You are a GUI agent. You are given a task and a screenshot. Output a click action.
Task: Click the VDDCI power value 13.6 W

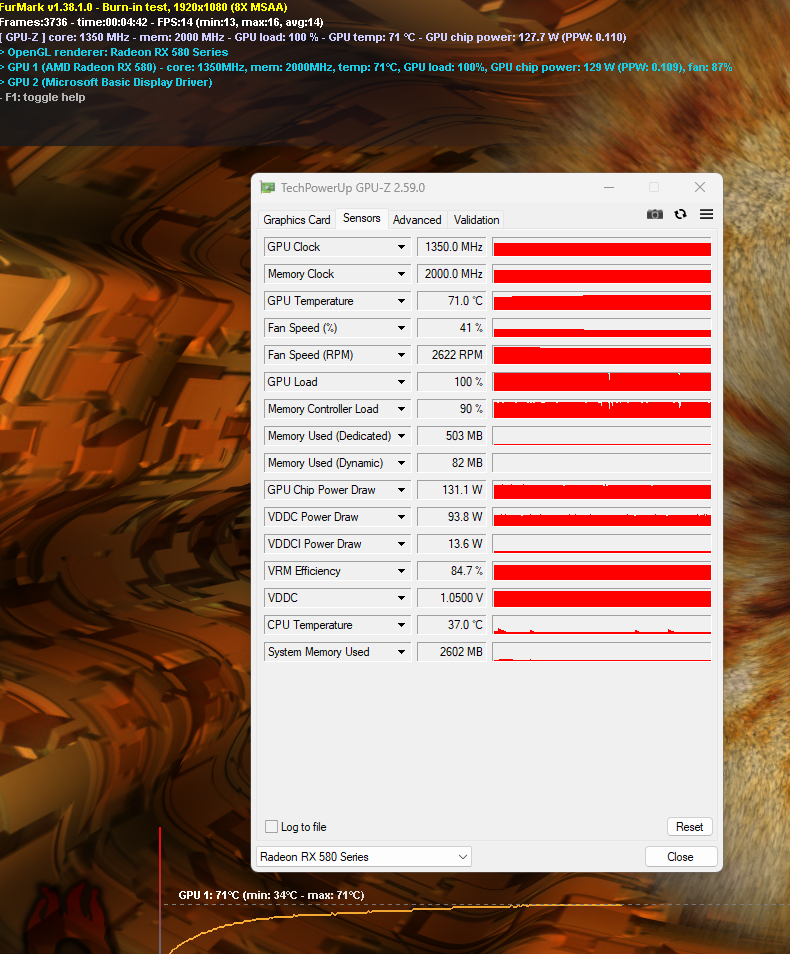pyautogui.click(x=452, y=543)
